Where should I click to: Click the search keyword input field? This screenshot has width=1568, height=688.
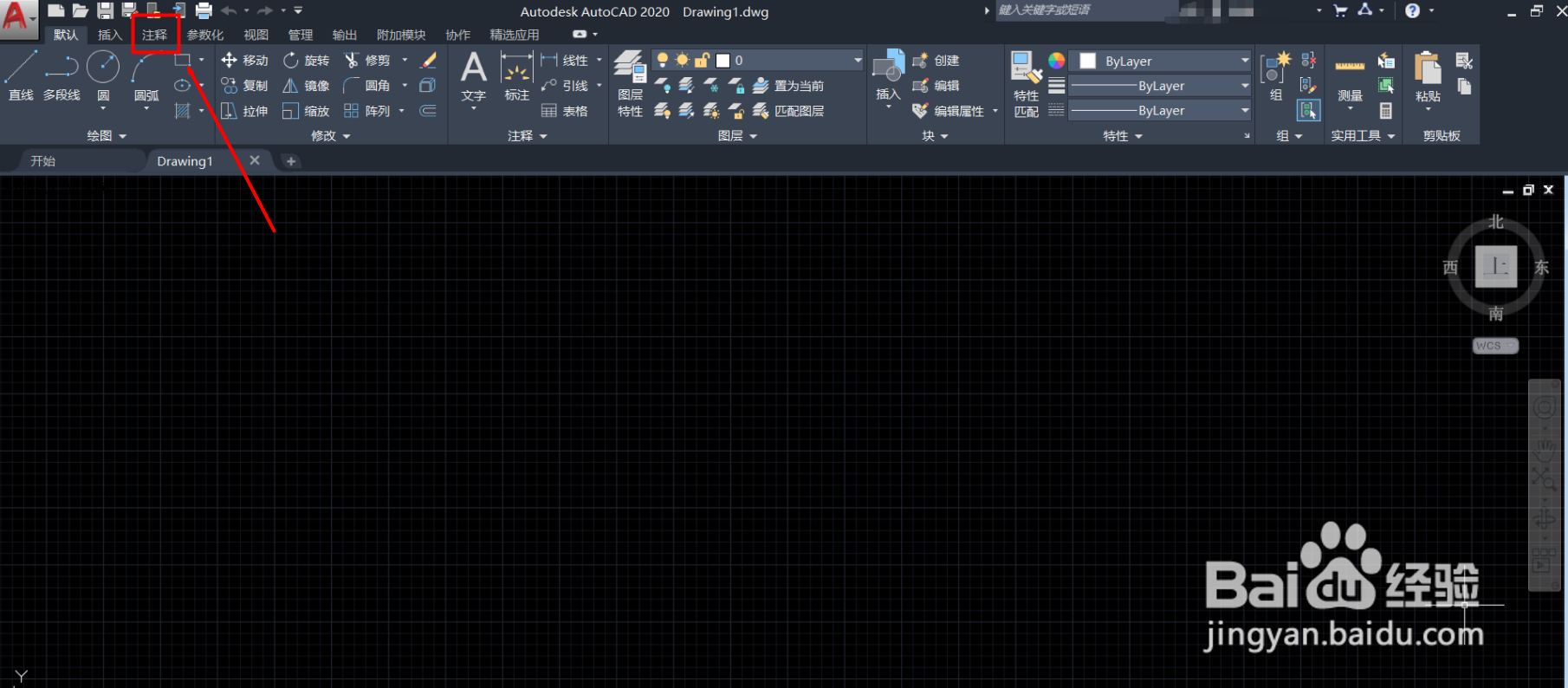1085,10
